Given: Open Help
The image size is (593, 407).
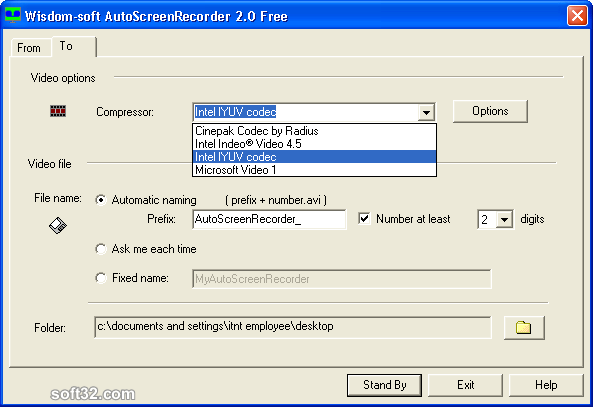Looking at the screenshot, I should 546,385.
